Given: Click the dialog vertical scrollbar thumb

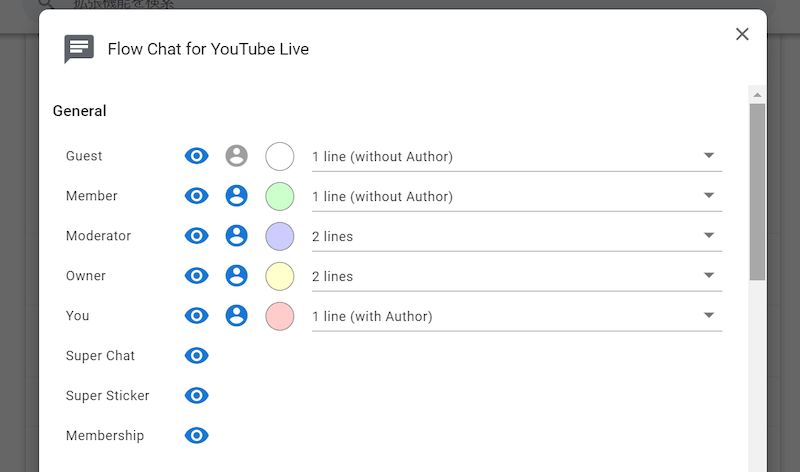Looking at the screenshot, I should [757, 190].
